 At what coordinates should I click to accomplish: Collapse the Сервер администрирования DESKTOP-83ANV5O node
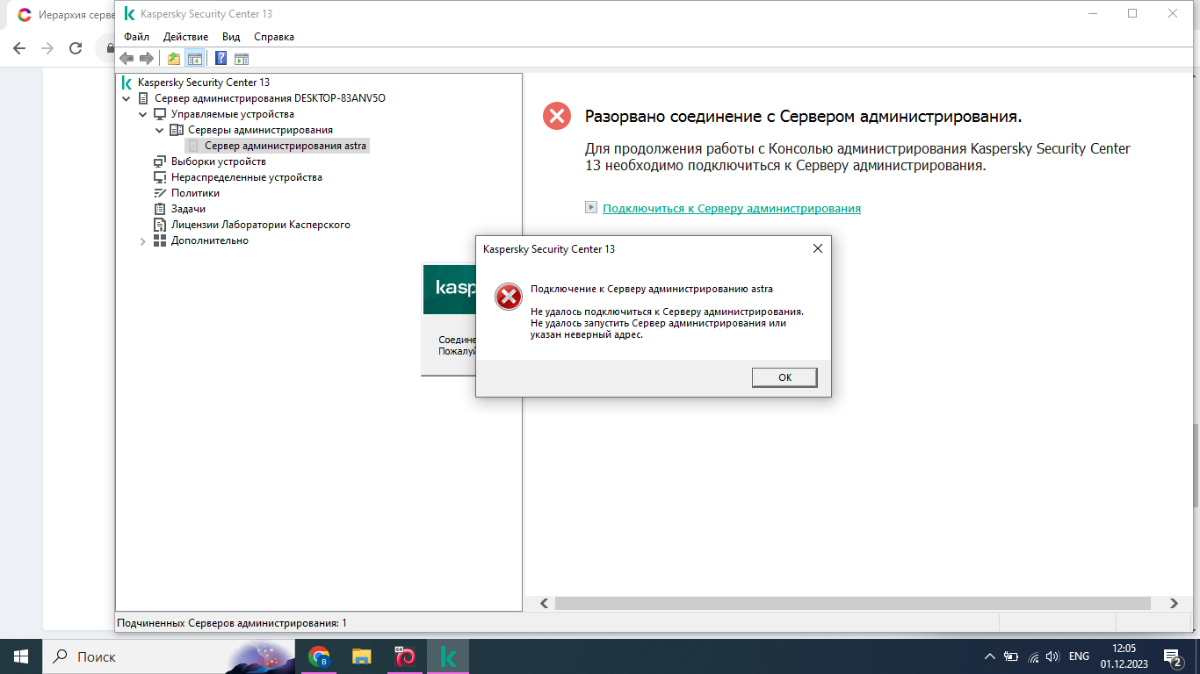(126, 98)
